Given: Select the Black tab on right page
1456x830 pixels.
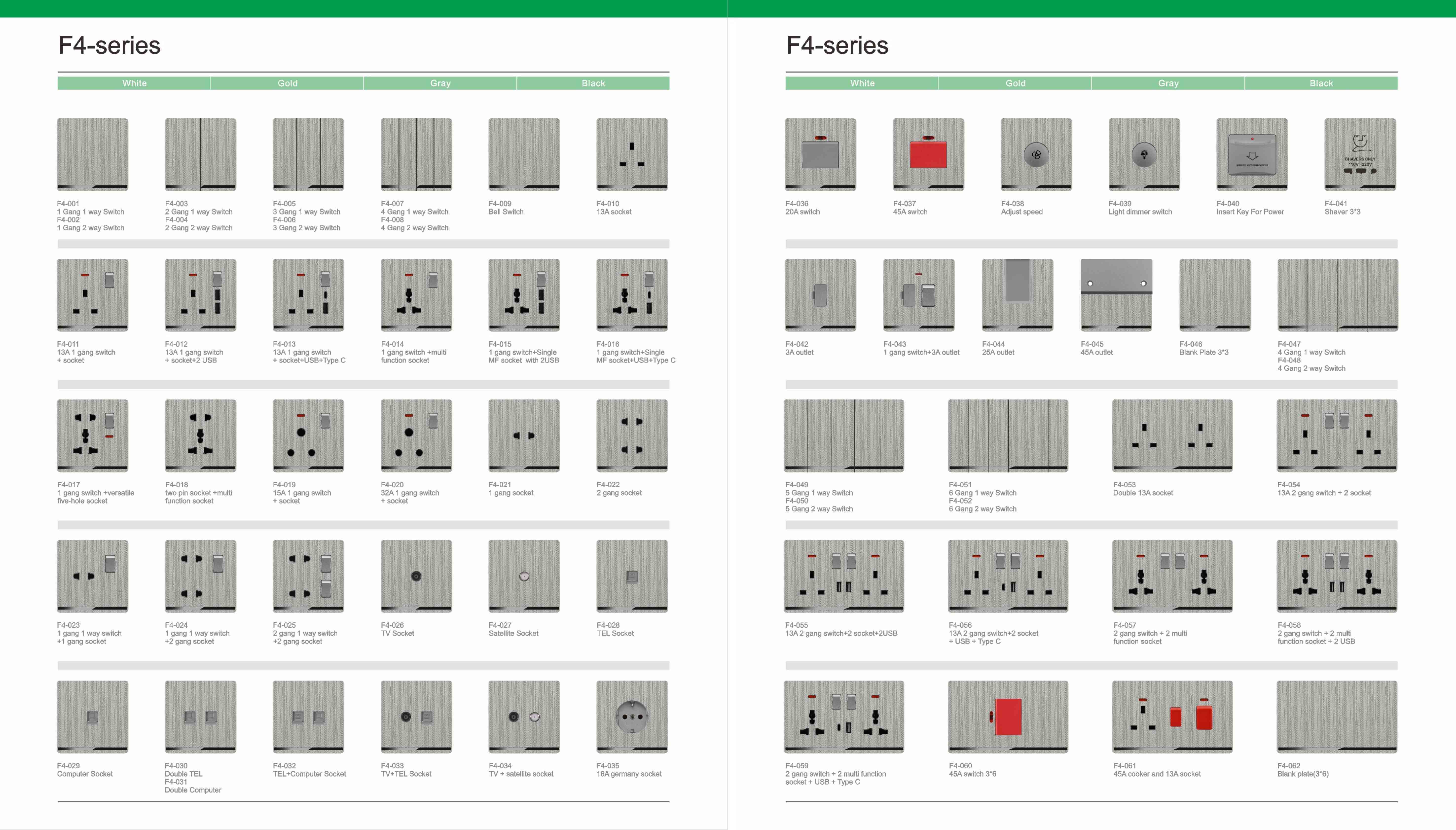Looking at the screenshot, I should tap(1321, 83).
